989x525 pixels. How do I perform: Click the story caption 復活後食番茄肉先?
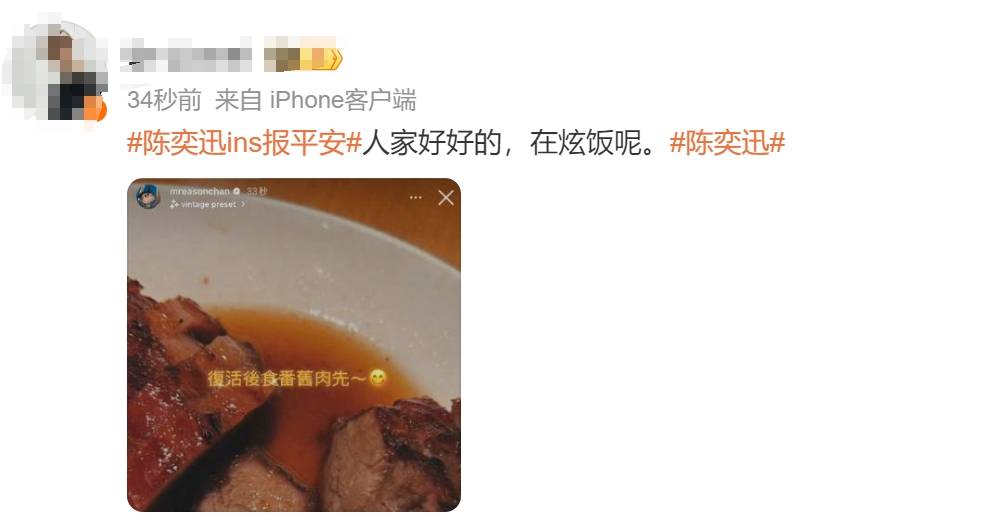(x=287, y=379)
